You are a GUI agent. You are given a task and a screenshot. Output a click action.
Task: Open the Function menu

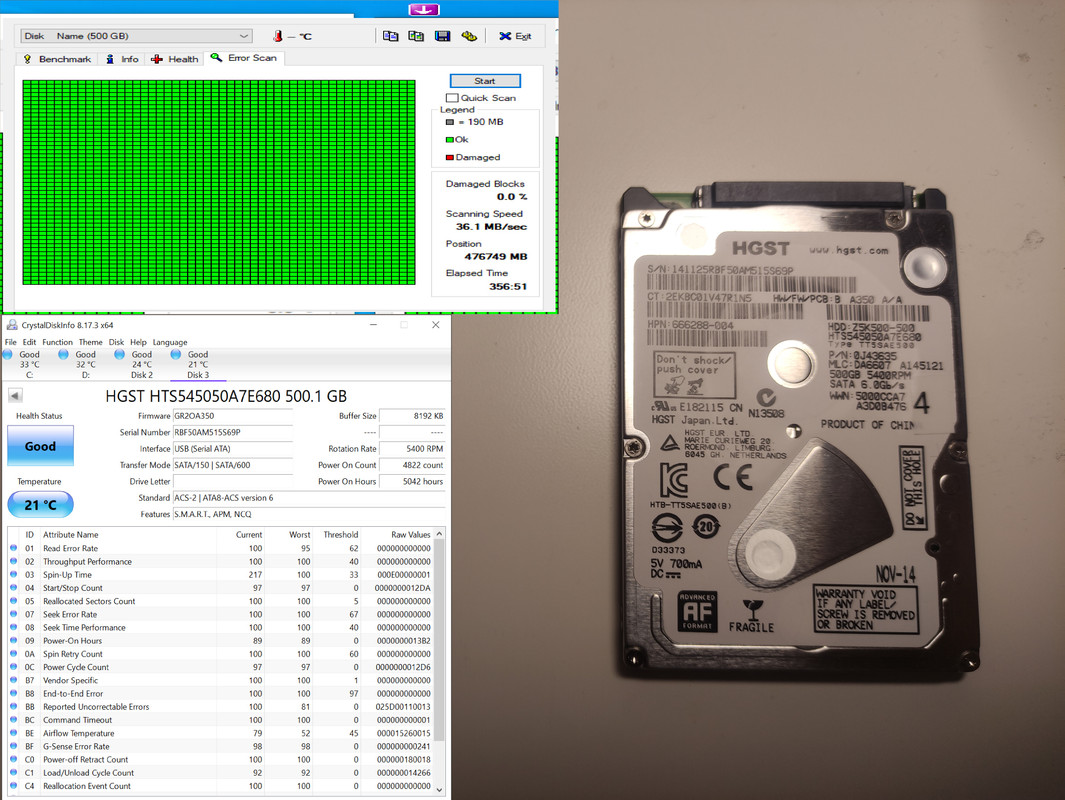[57, 342]
